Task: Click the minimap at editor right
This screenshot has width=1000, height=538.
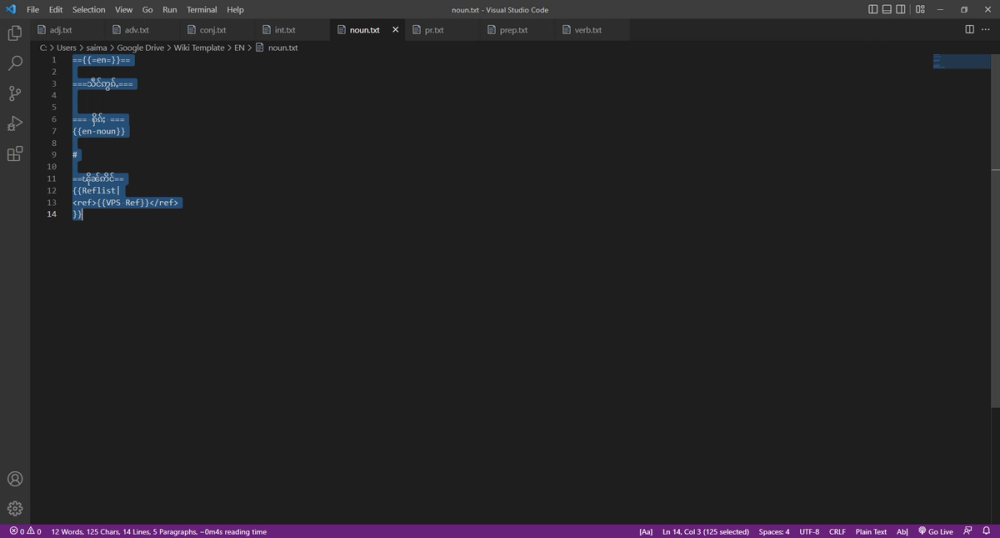Action: point(962,61)
